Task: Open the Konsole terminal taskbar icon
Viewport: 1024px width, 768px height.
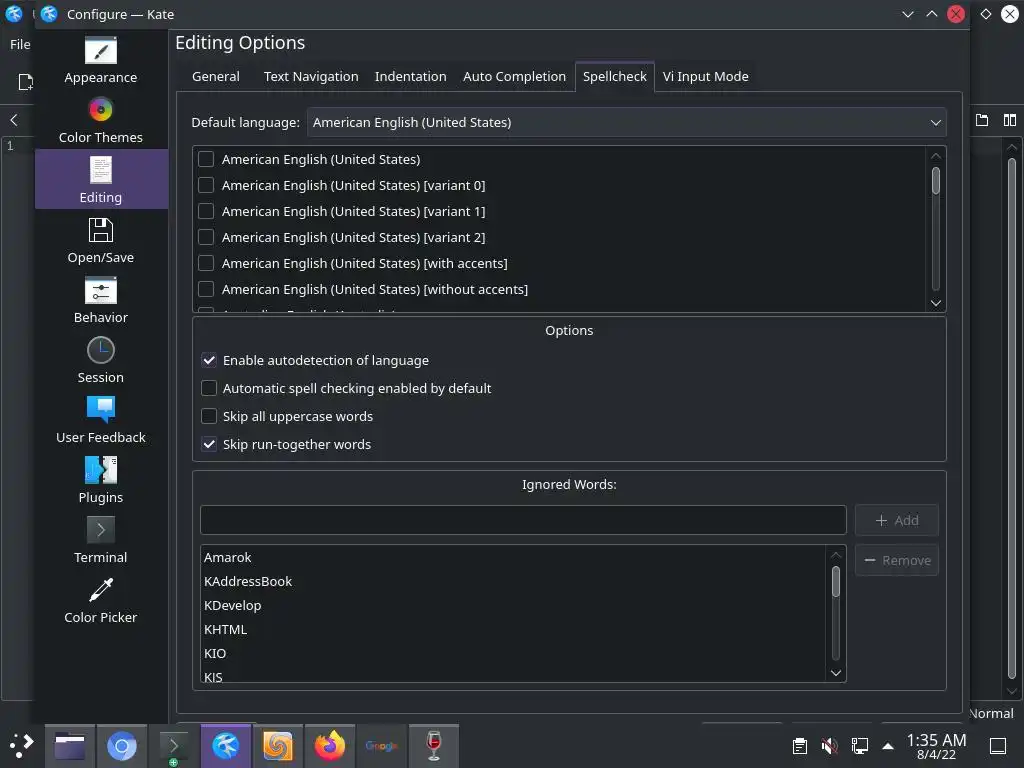Action: tap(174, 746)
